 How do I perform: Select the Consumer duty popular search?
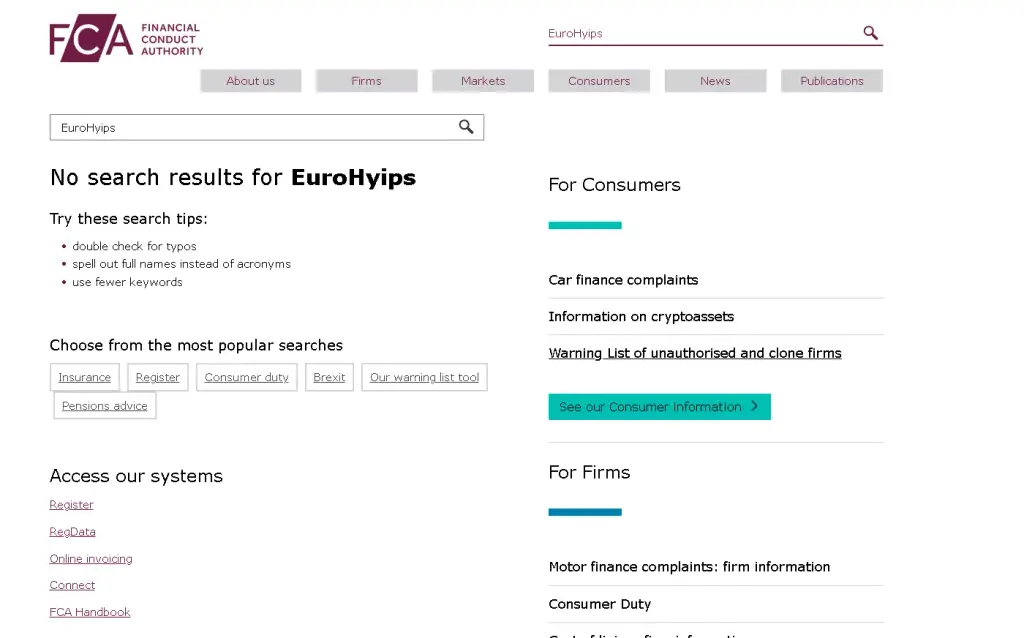coord(246,377)
